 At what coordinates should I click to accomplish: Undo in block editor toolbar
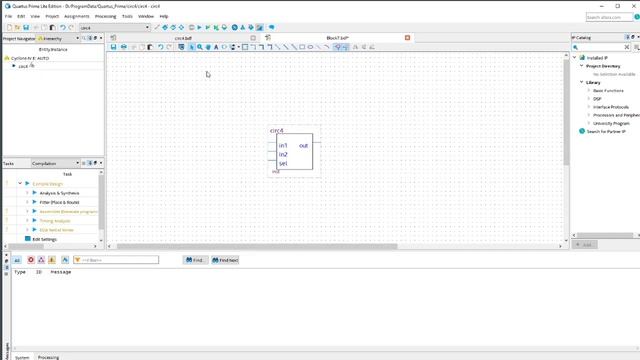160,47
